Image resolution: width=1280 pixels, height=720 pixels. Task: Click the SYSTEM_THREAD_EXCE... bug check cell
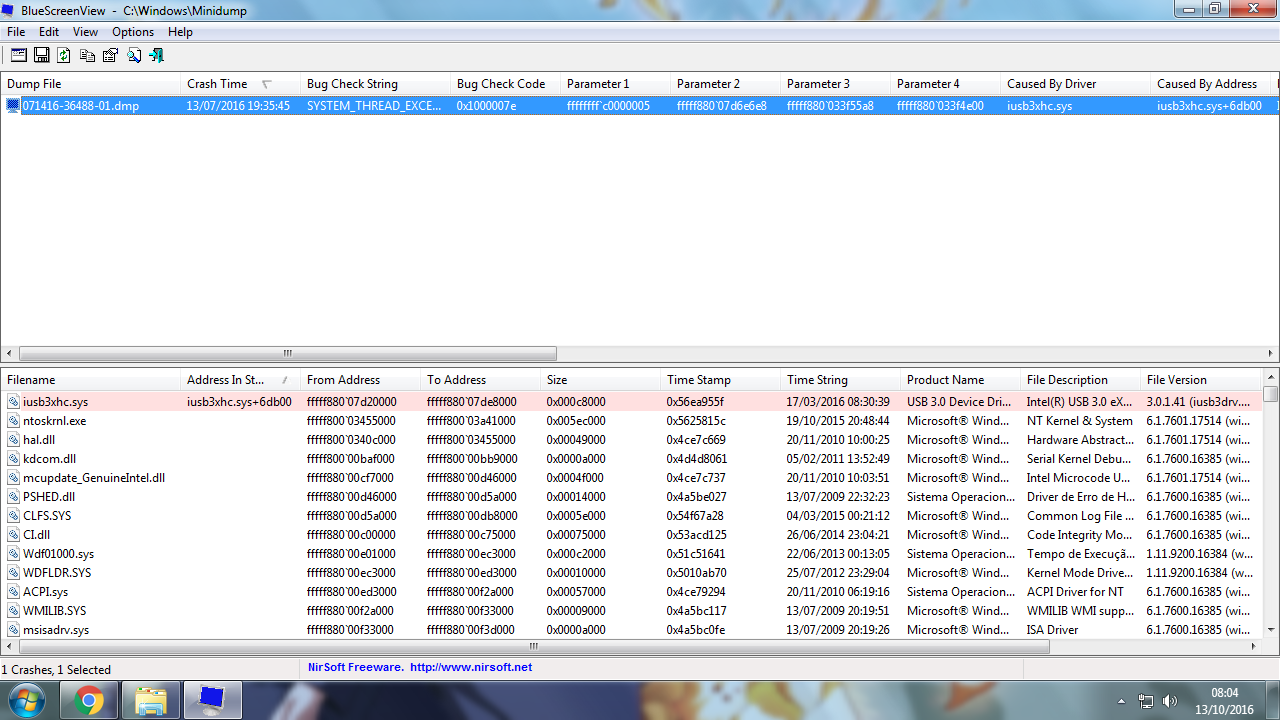pyautogui.click(x=374, y=105)
